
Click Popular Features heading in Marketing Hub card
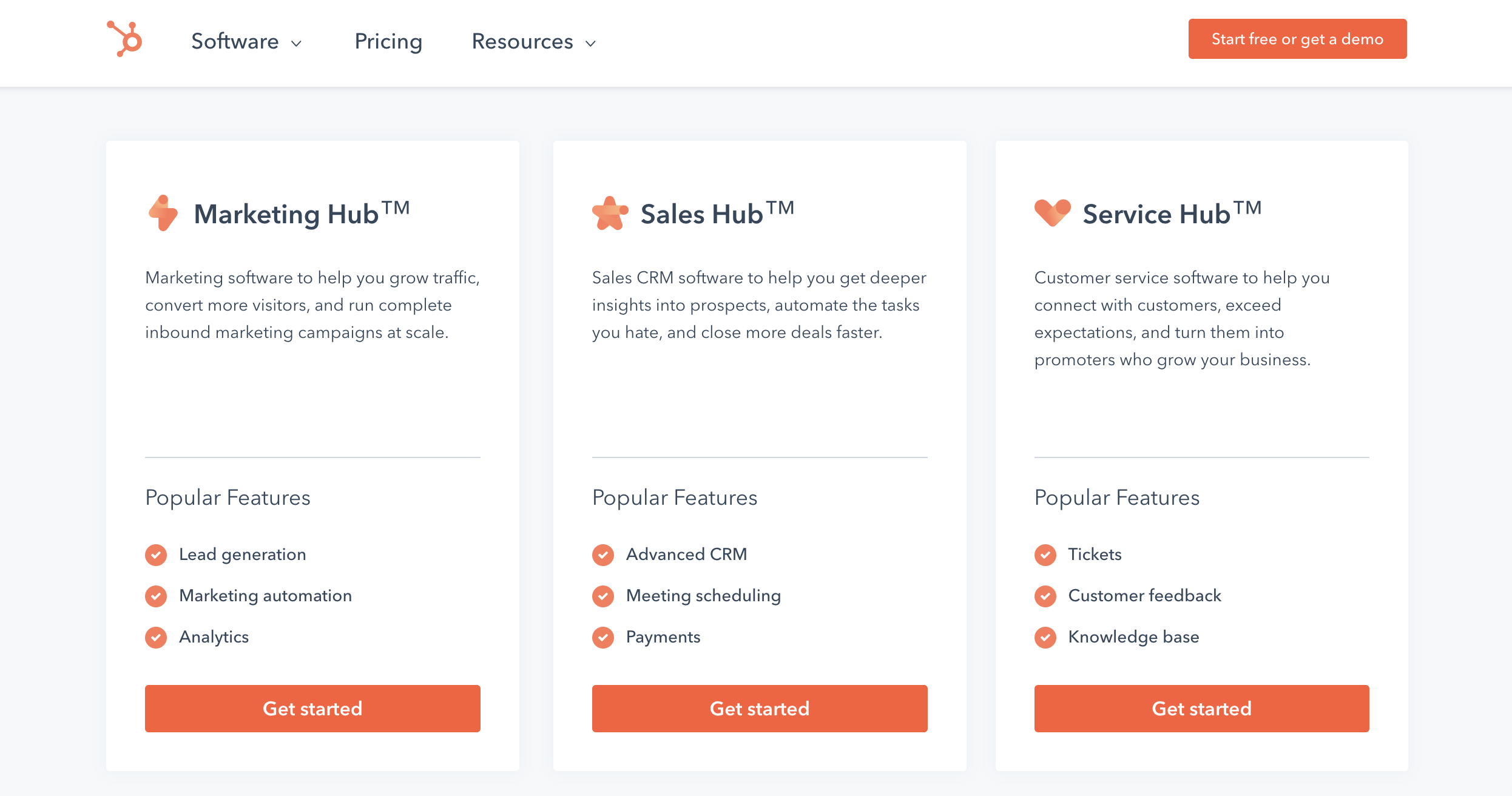point(228,498)
